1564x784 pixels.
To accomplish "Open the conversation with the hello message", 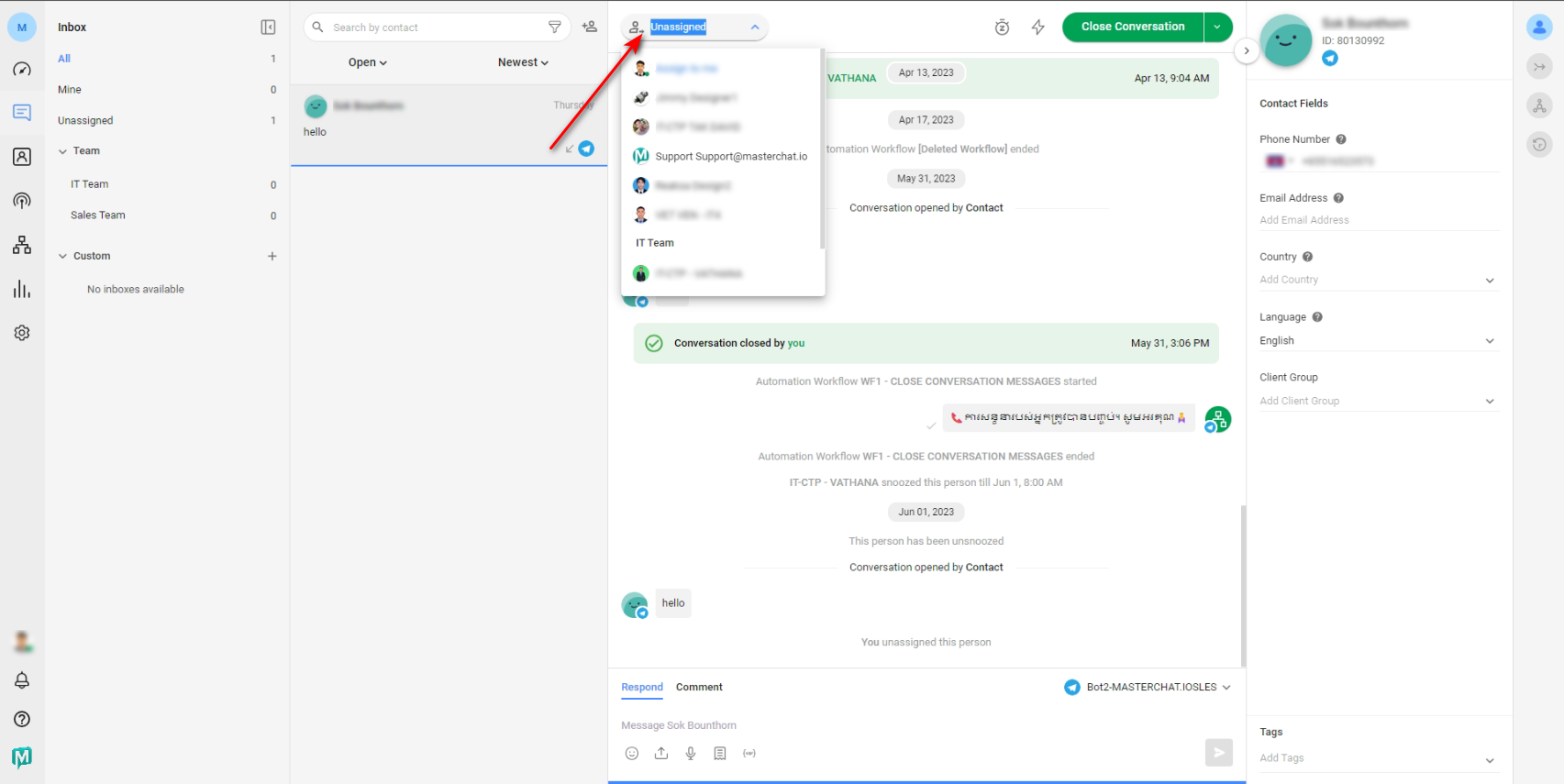I will [x=449, y=126].
